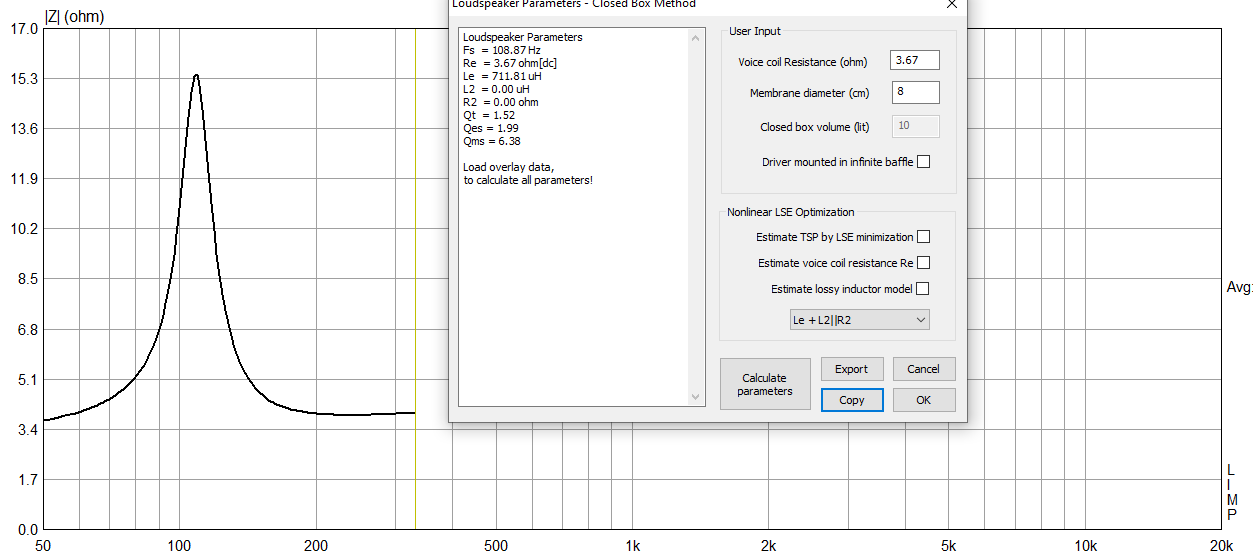Open the Le + L2||R2 model dropdown
This screenshot has height=560, width=1253.
[x=859, y=320]
